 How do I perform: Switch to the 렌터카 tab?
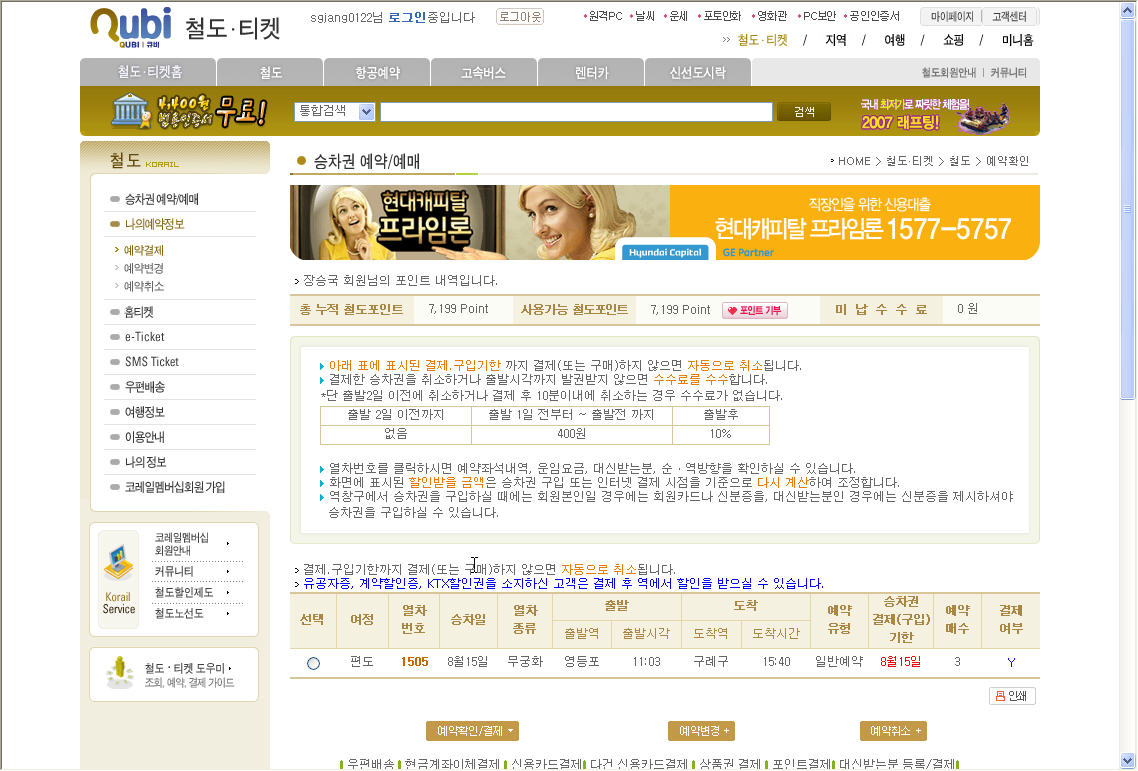coord(591,72)
